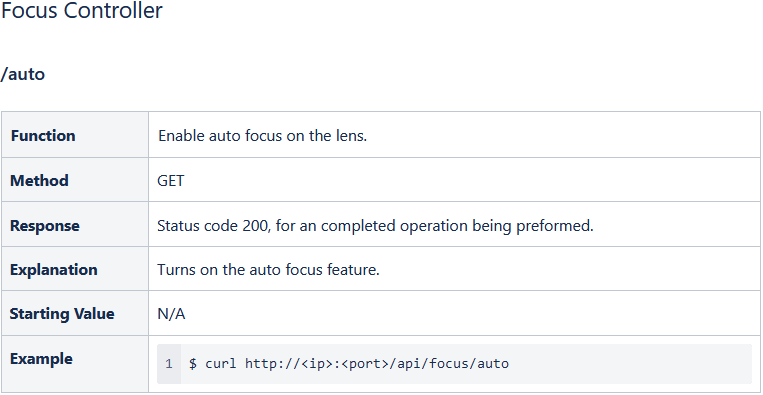
Task: Select the Response row label
Action: click(x=44, y=226)
